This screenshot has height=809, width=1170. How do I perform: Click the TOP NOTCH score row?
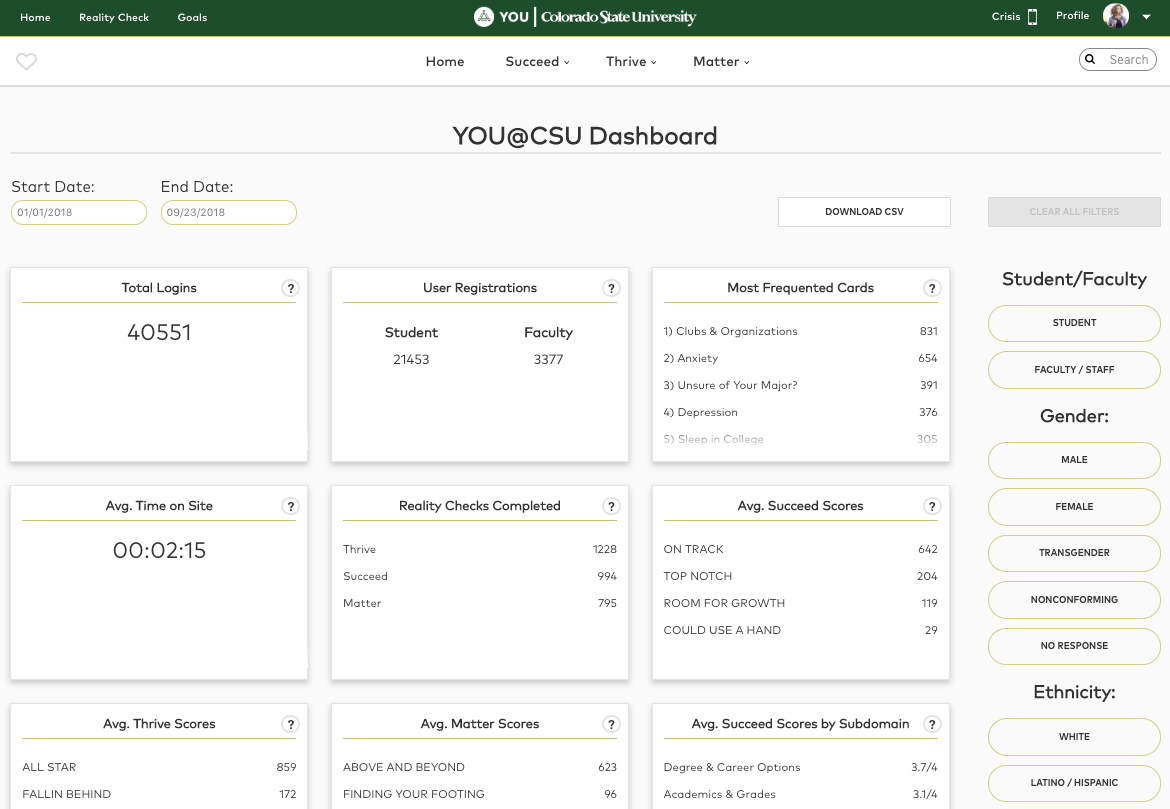(x=801, y=576)
